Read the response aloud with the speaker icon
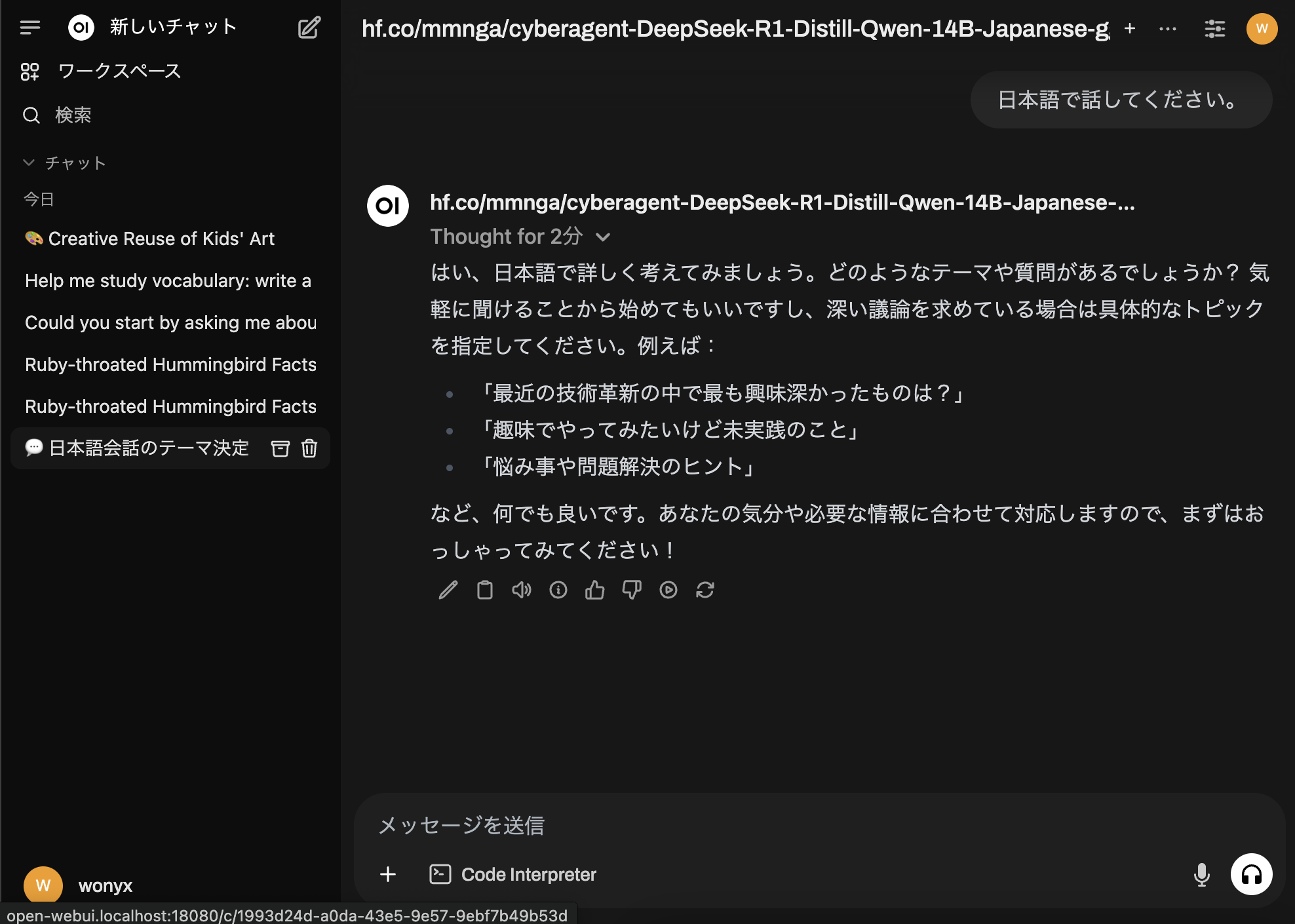The image size is (1295, 924). [522, 590]
